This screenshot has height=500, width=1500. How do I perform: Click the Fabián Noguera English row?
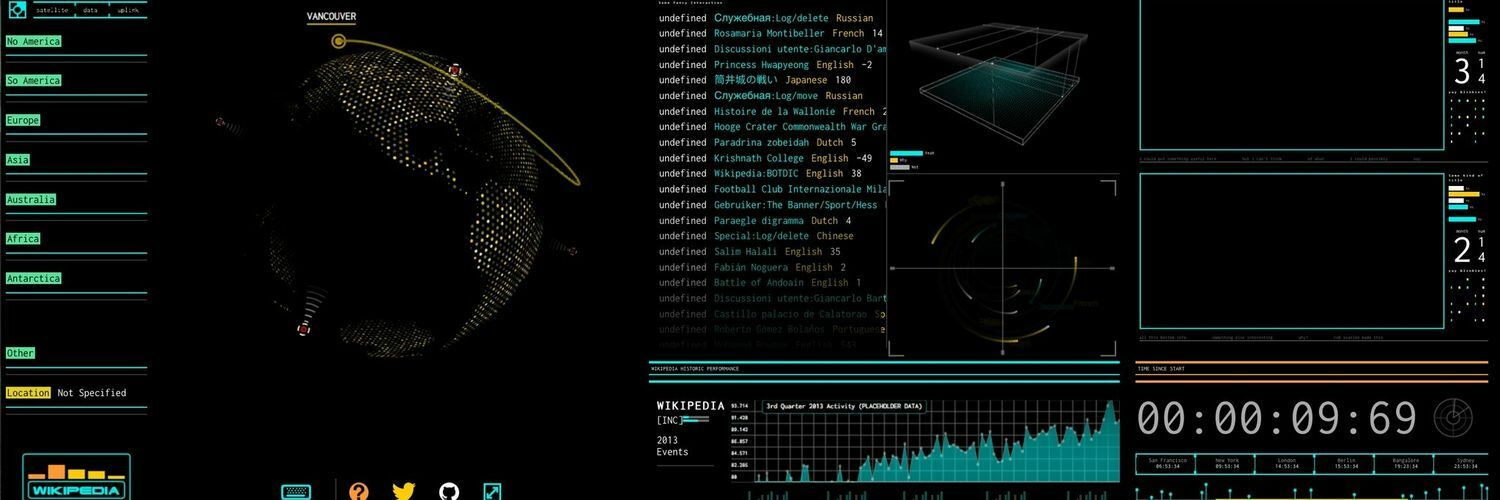coord(753,267)
